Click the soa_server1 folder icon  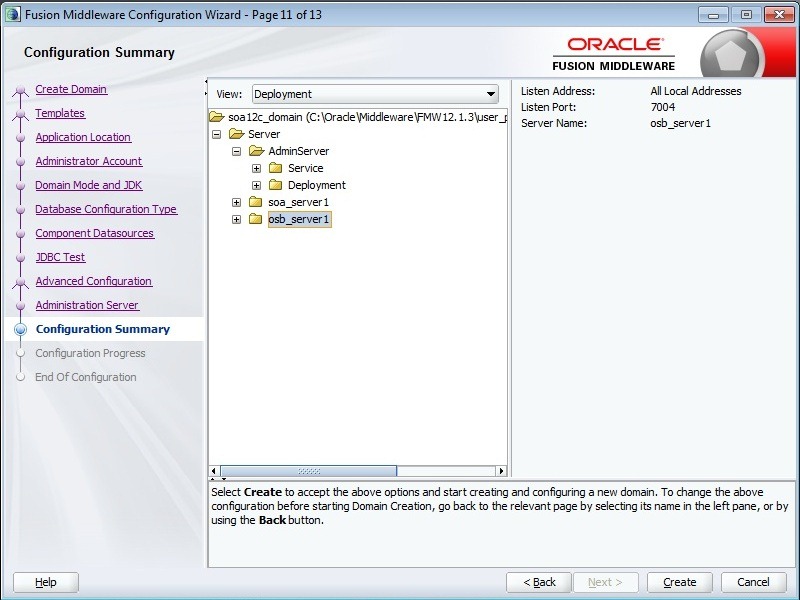[x=256, y=202]
